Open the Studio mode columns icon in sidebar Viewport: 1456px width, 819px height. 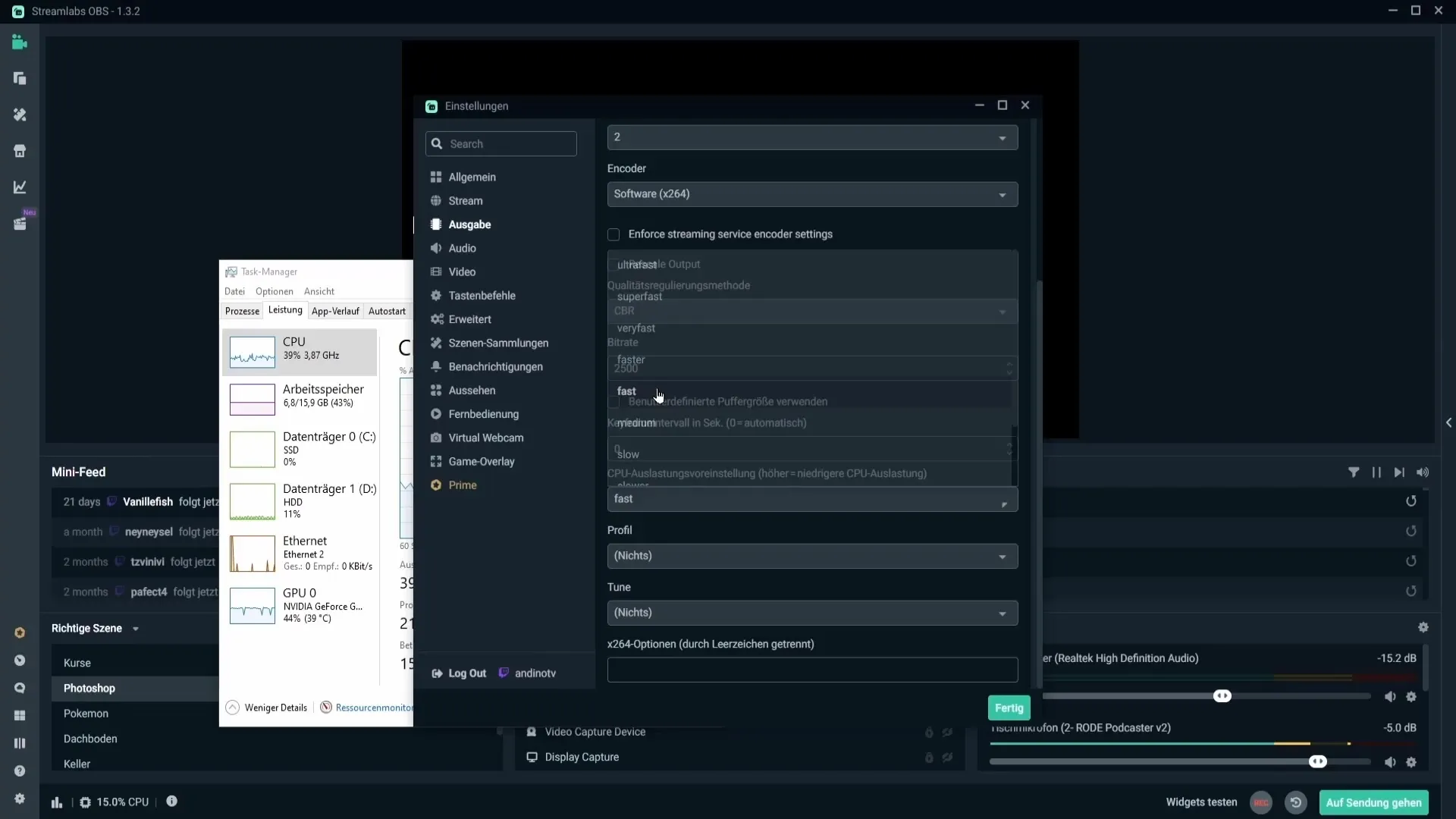click(20, 743)
